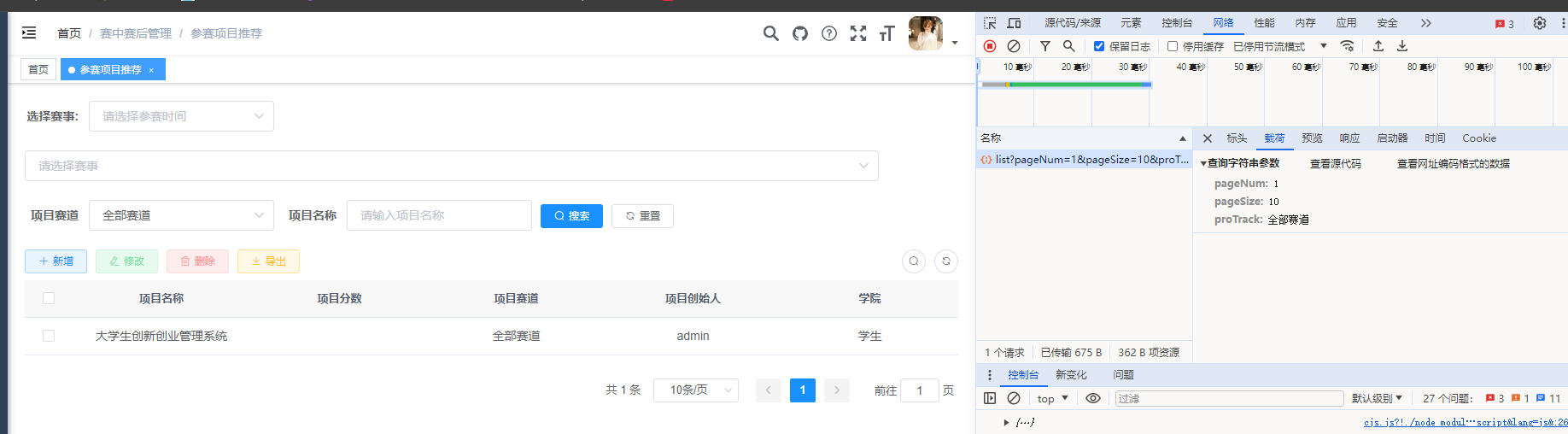Open the font size adjustment icon
The width and height of the screenshot is (1568, 434).
coord(887,33)
